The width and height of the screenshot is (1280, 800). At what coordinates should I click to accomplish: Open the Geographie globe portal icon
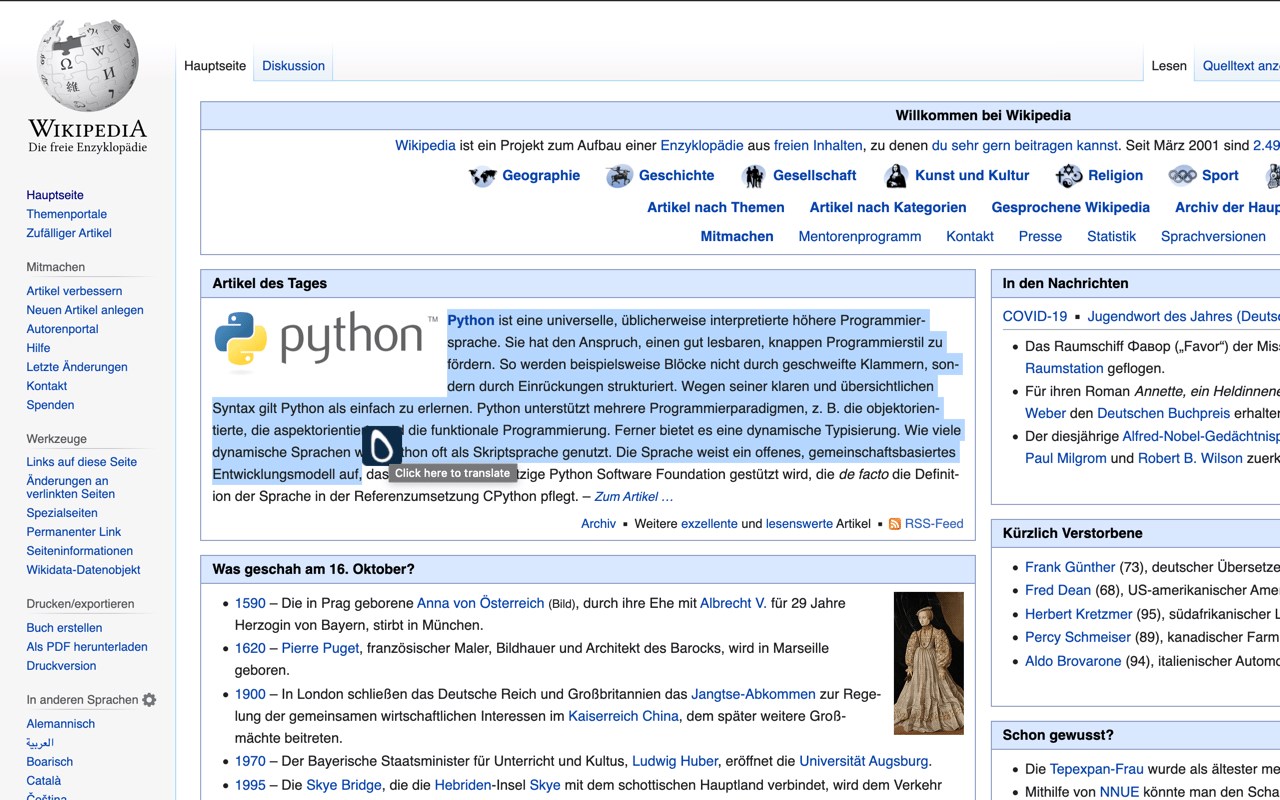pos(483,176)
